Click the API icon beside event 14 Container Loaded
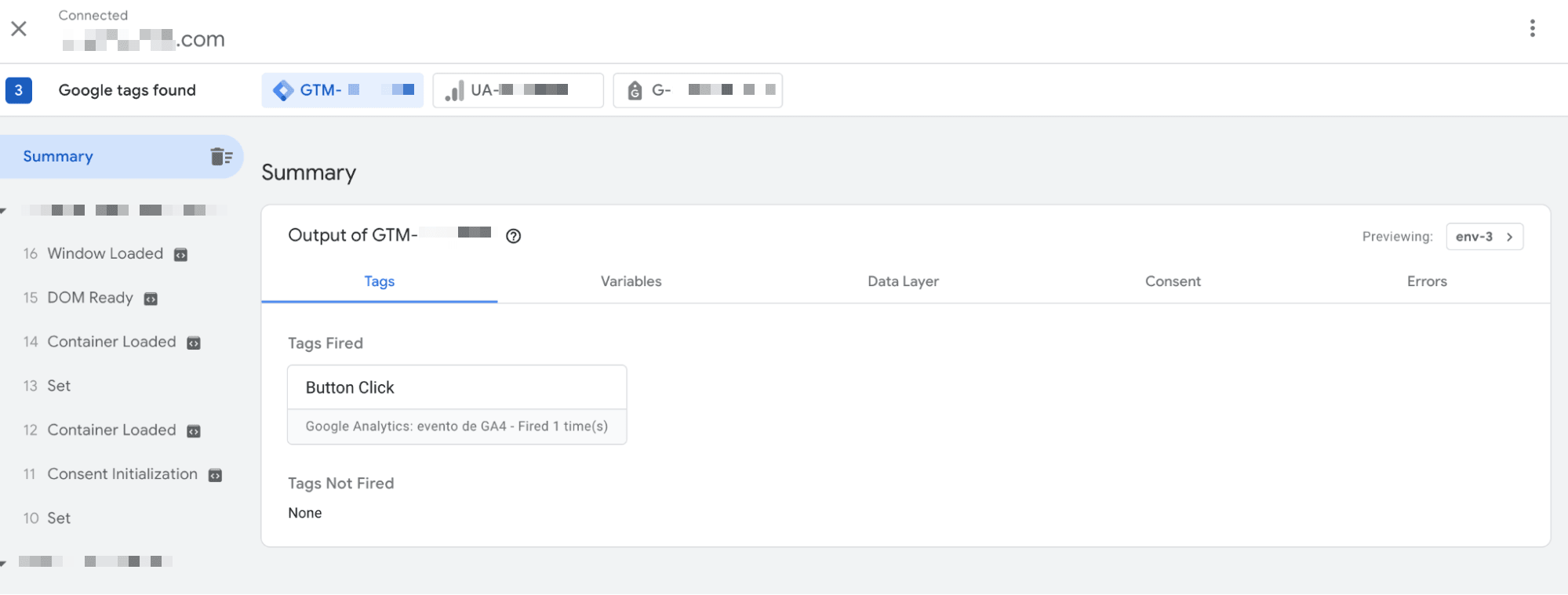Viewport: 1568px width, 595px height. point(194,343)
